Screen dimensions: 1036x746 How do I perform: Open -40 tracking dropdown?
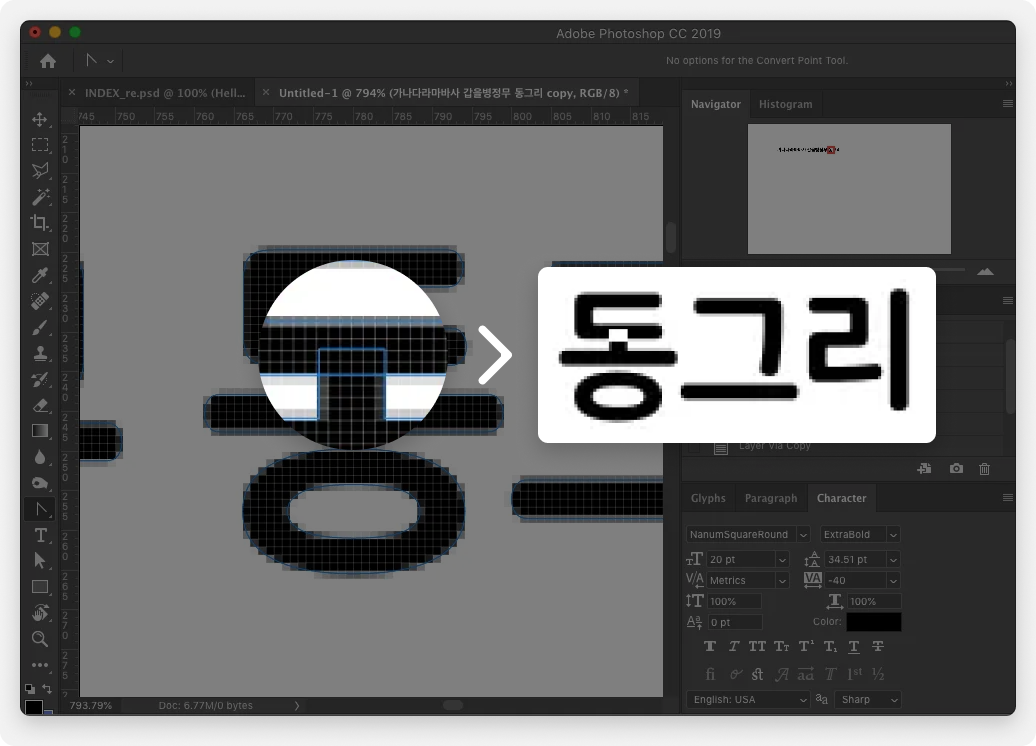(x=893, y=580)
